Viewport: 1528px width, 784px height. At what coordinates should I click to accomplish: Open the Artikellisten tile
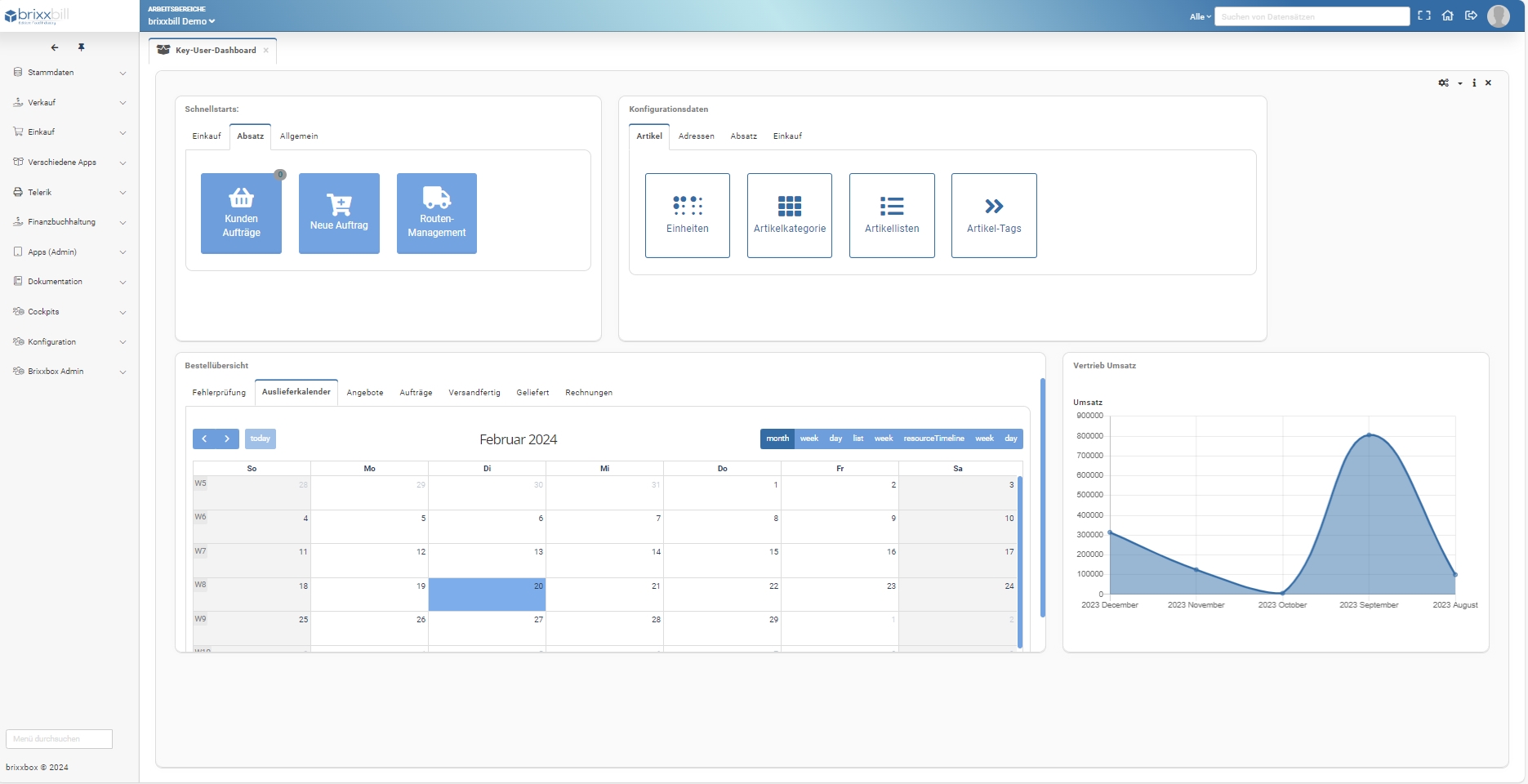[892, 216]
